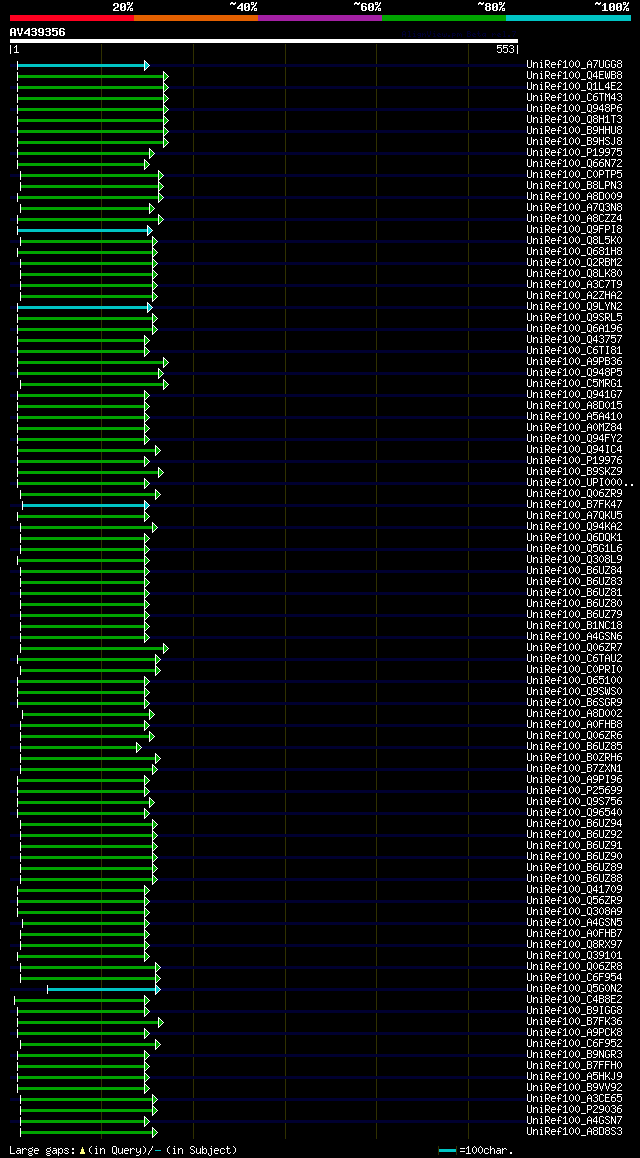This screenshot has width=640, height=1158.
Task: Click UniRef100_Q5G0N2 hit label
Action: coord(574,988)
